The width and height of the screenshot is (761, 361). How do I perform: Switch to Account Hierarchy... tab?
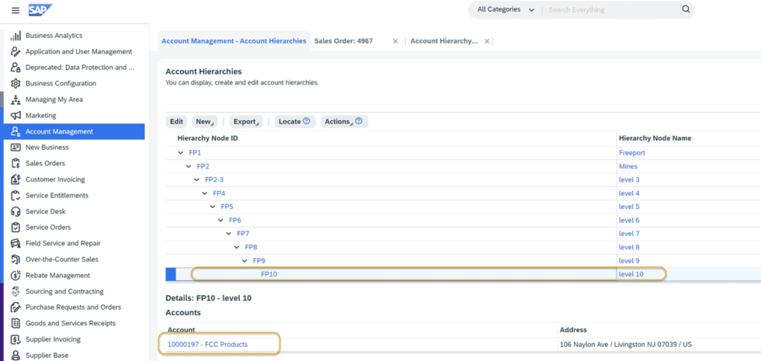[x=444, y=41]
